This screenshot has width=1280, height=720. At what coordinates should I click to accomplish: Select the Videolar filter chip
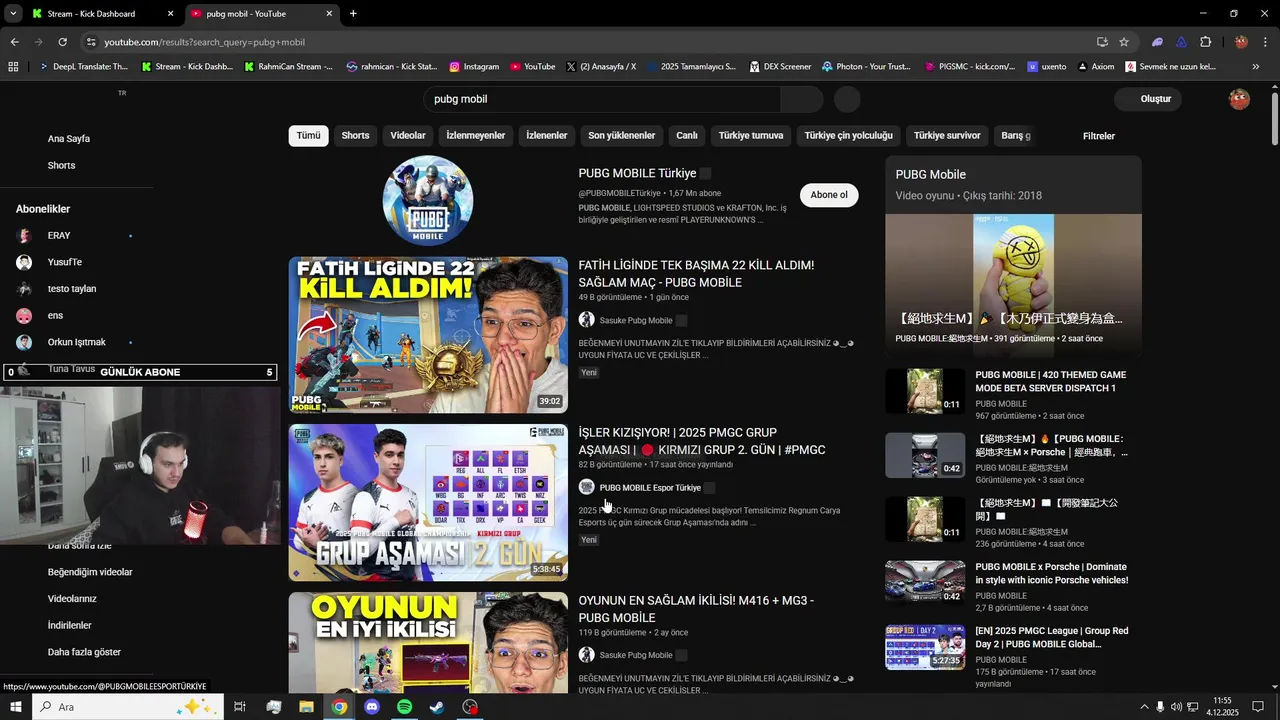tap(408, 136)
